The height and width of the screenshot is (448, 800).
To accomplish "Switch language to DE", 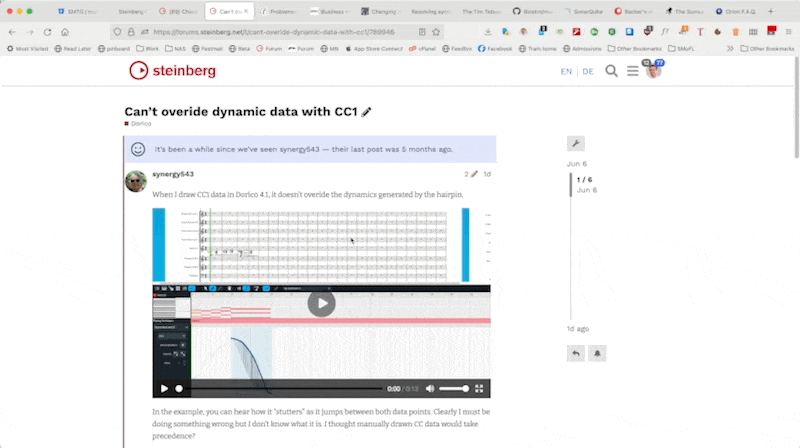I will tap(588, 72).
